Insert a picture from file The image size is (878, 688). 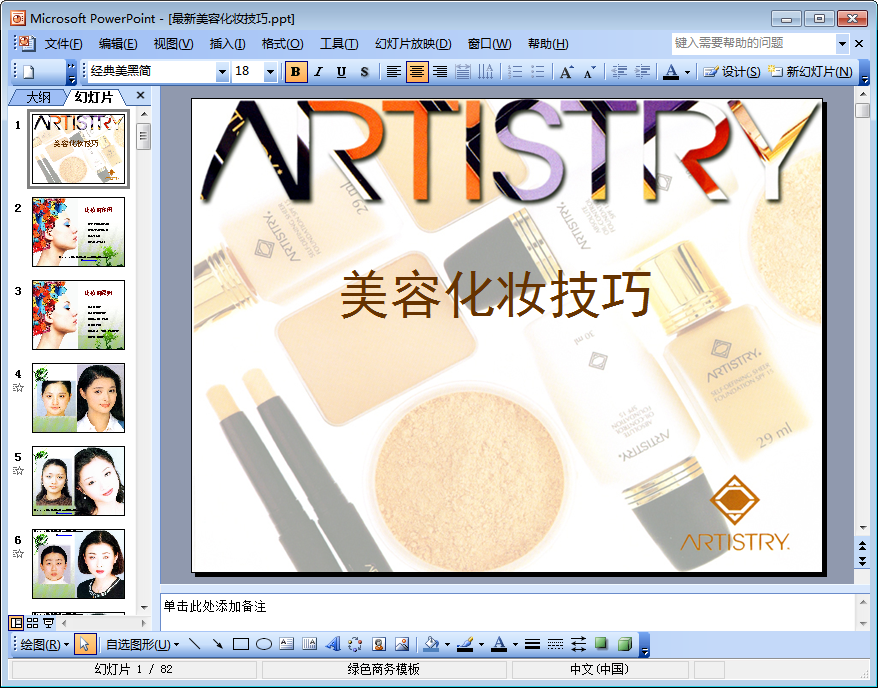coord(402,644)
